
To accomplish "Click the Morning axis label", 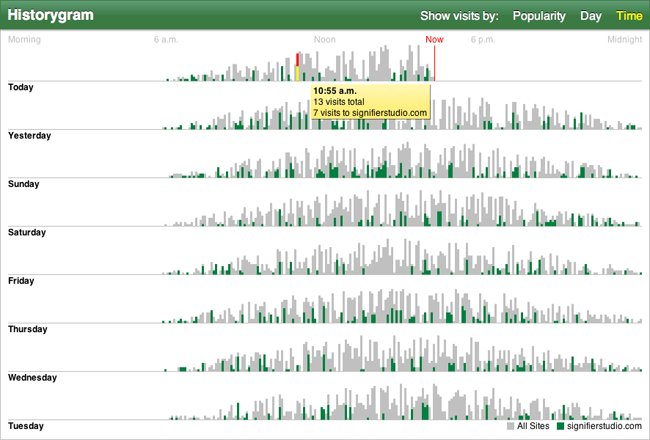I will (24, 40).
